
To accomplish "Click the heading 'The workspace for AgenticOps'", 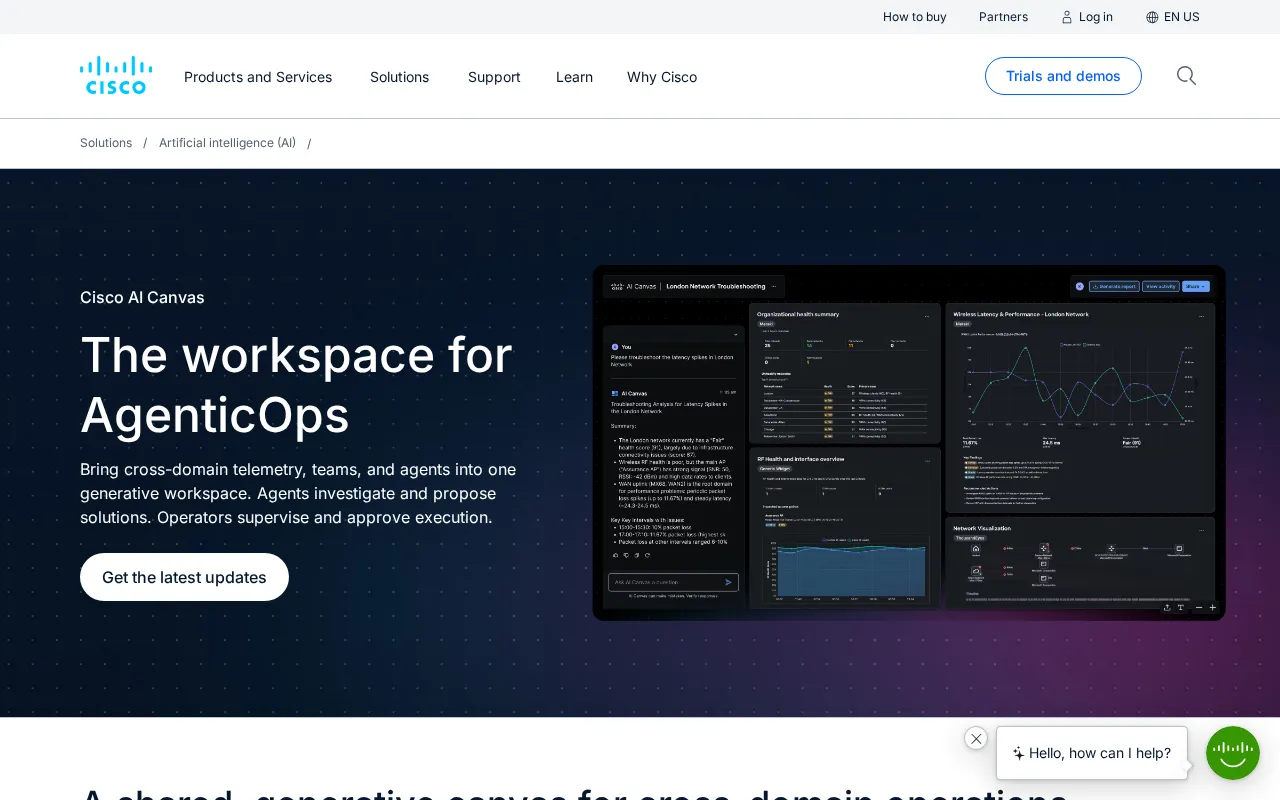I will click(296, 384).
